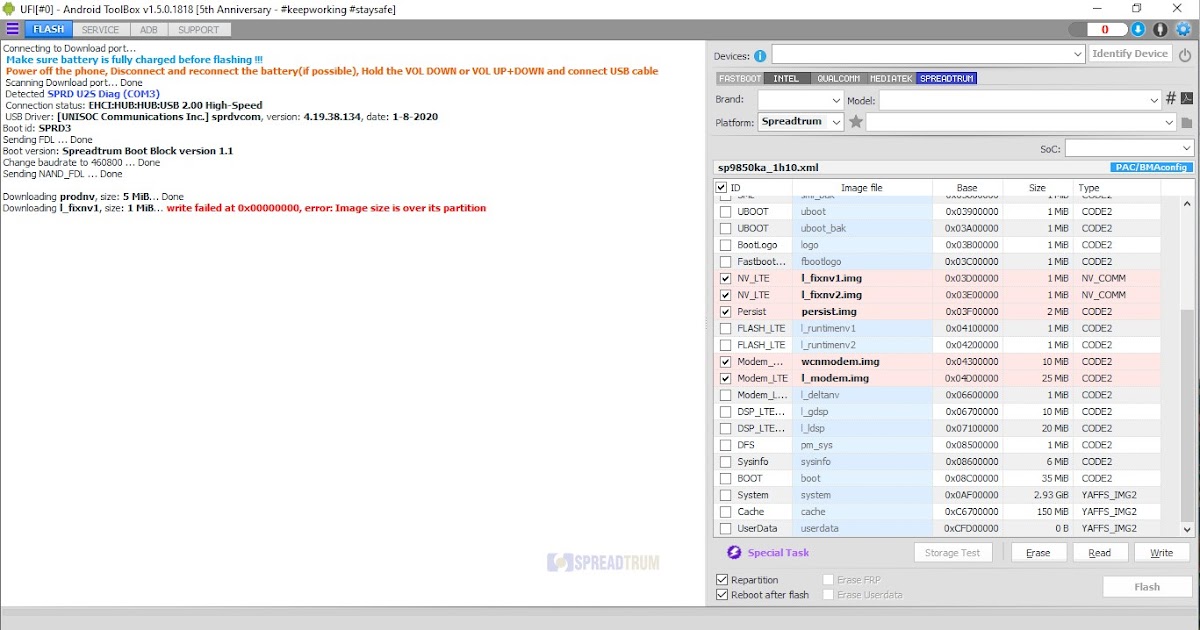Click the Android logo in title bar
Screen dimensions: 1200x630
coord(10,9)
